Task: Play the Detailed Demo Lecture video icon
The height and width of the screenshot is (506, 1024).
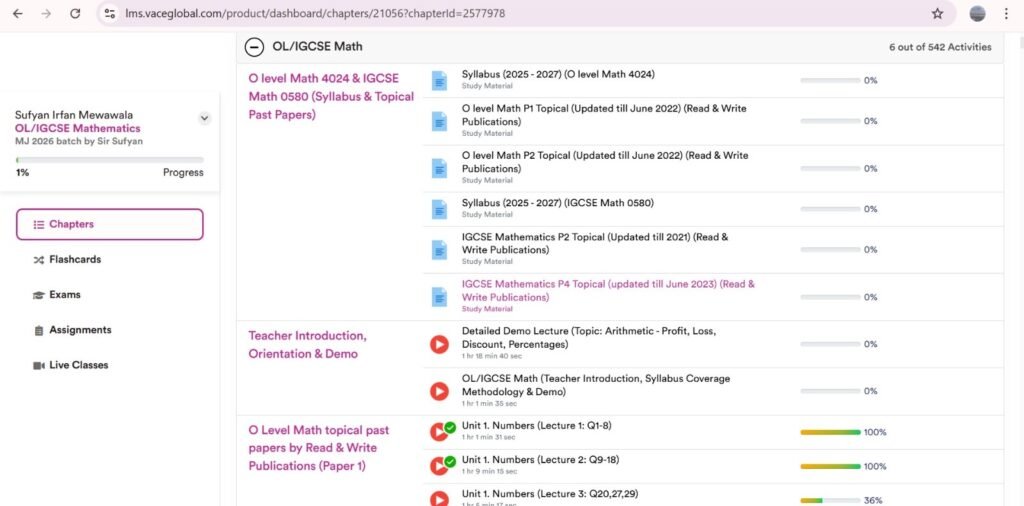Action: (x=439, y=344)
